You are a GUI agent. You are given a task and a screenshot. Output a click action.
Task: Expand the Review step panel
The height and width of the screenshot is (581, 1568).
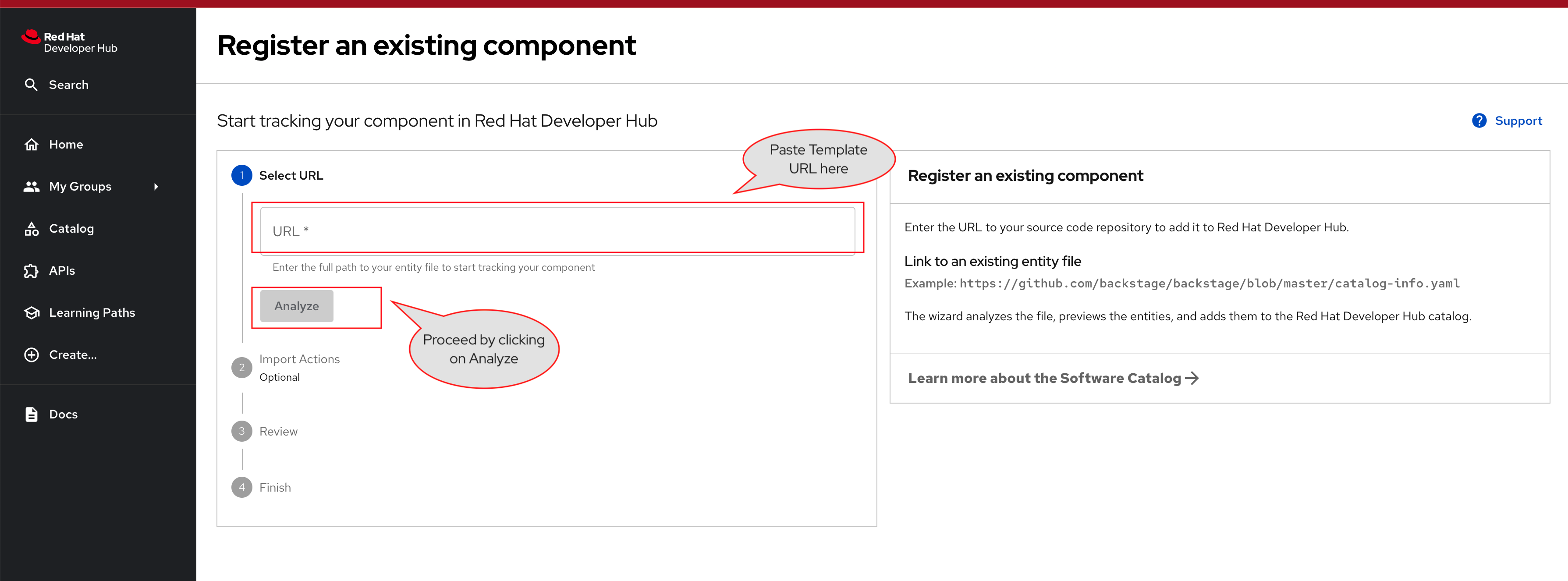click(x=279, y=431)
